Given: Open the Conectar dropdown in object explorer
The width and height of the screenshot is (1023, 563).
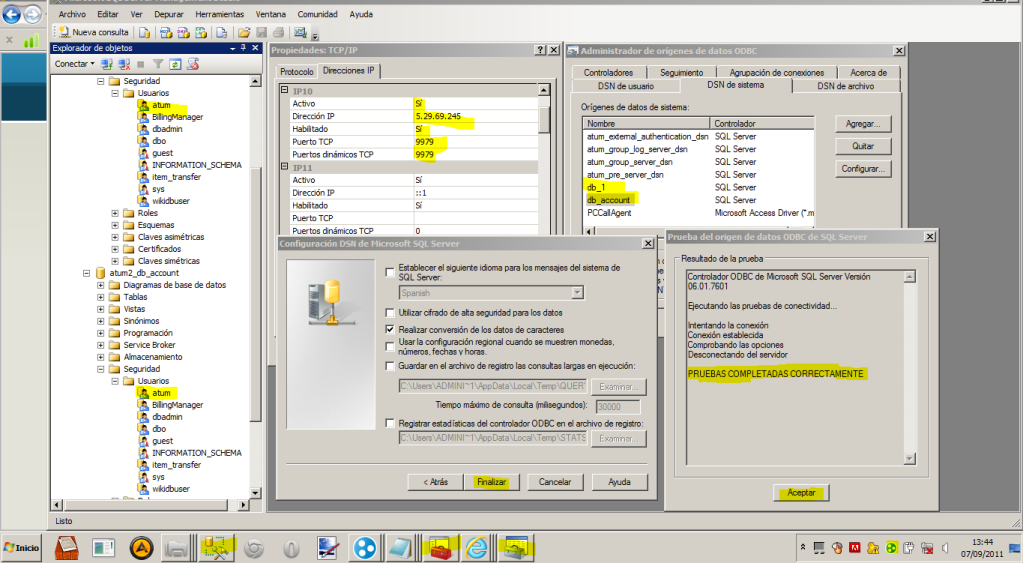Looking at the screenshot, I should (73, 64).
